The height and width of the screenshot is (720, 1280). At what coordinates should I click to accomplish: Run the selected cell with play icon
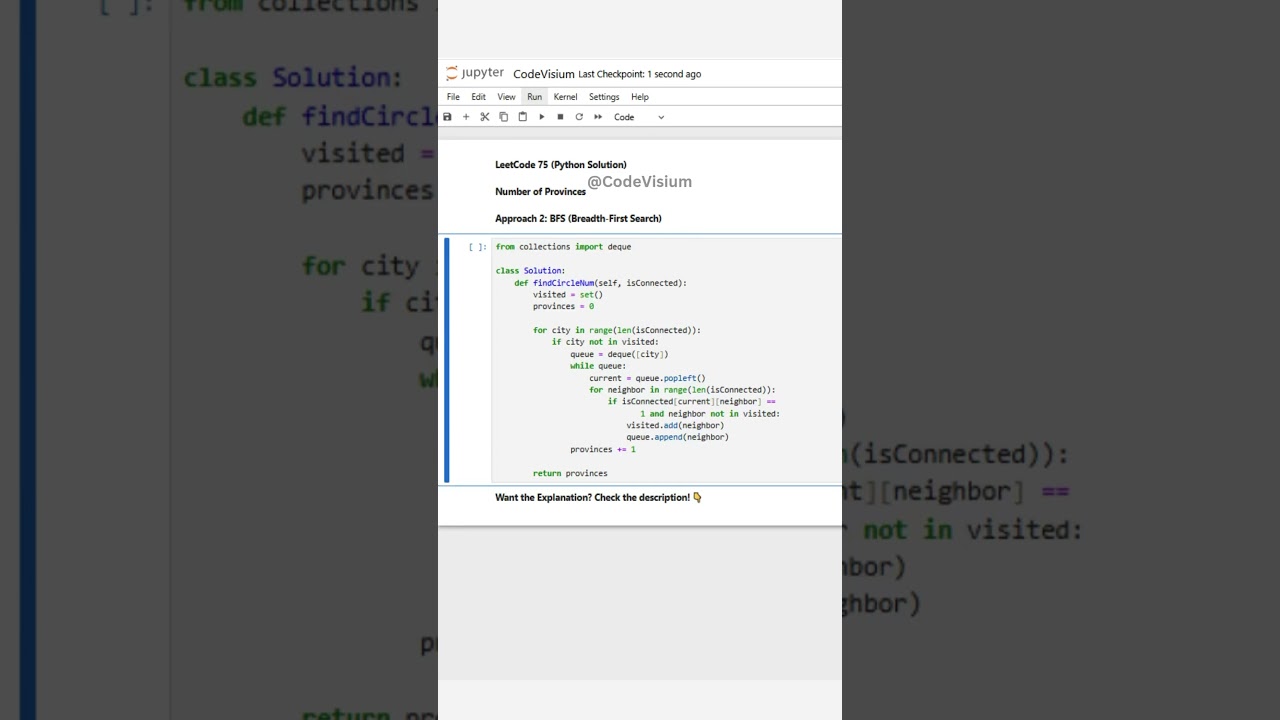(541, 117)
